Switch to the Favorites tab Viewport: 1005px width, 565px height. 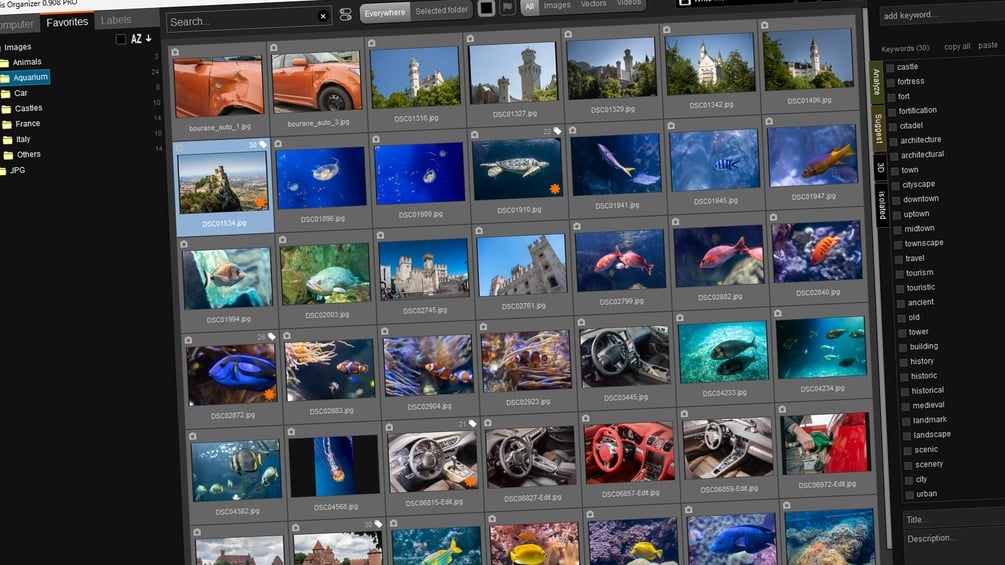click(67, 22)
